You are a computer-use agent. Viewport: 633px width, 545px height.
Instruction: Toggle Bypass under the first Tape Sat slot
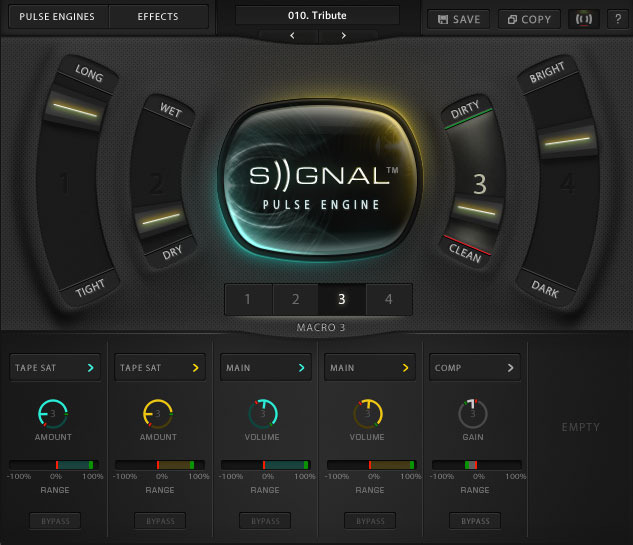[x=55, y=521]
